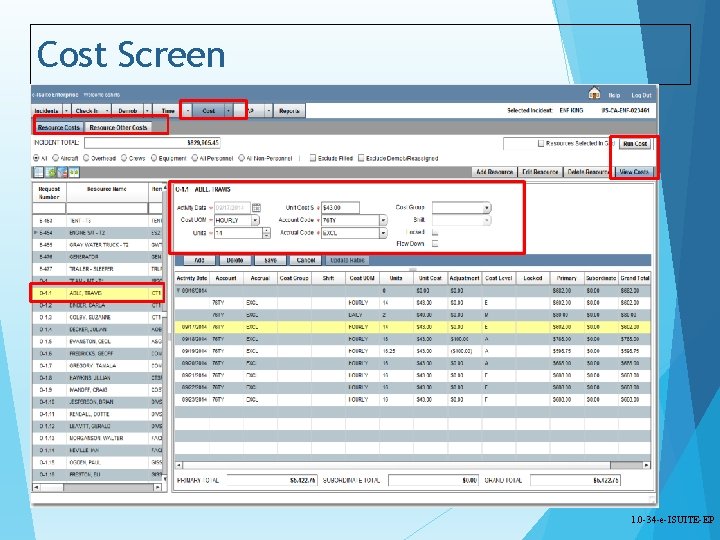Select the All Non-Personnel radio filter
Screen dimensions: 720x540
242,158
